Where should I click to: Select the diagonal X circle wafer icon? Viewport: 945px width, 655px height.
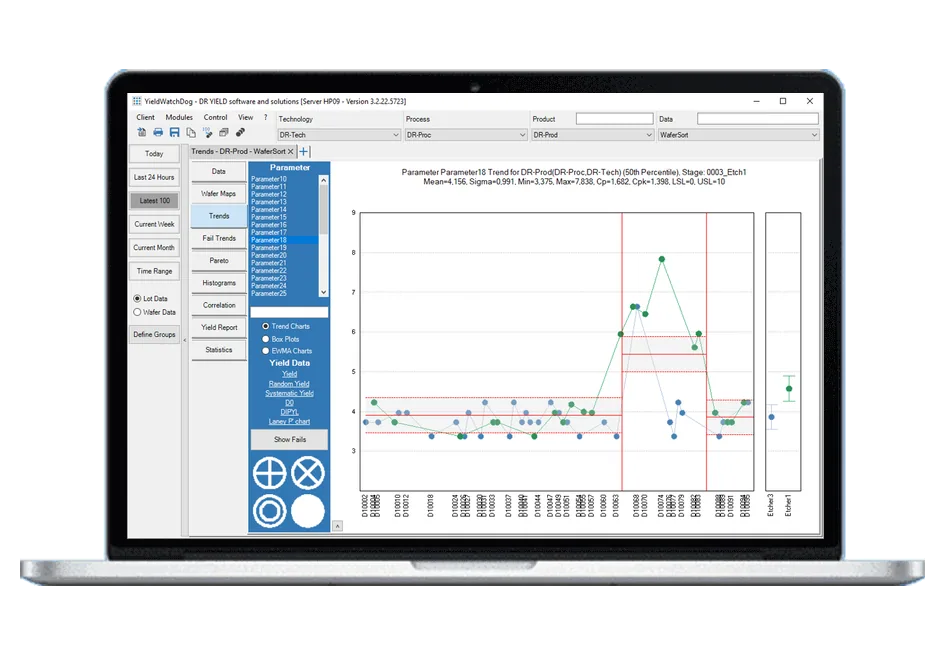click(x=308, y=472)
